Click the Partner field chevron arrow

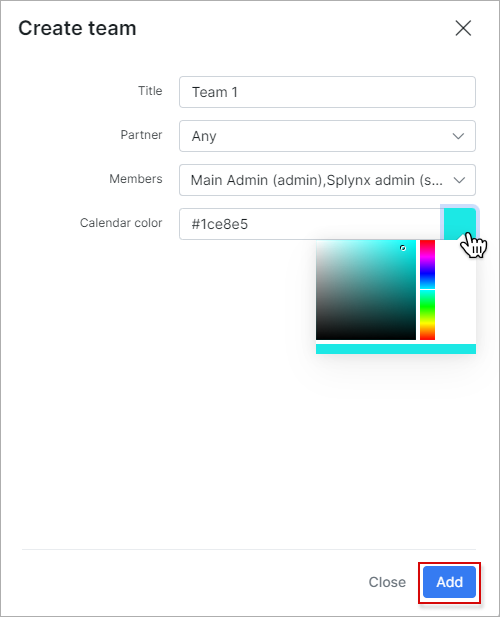458,136
